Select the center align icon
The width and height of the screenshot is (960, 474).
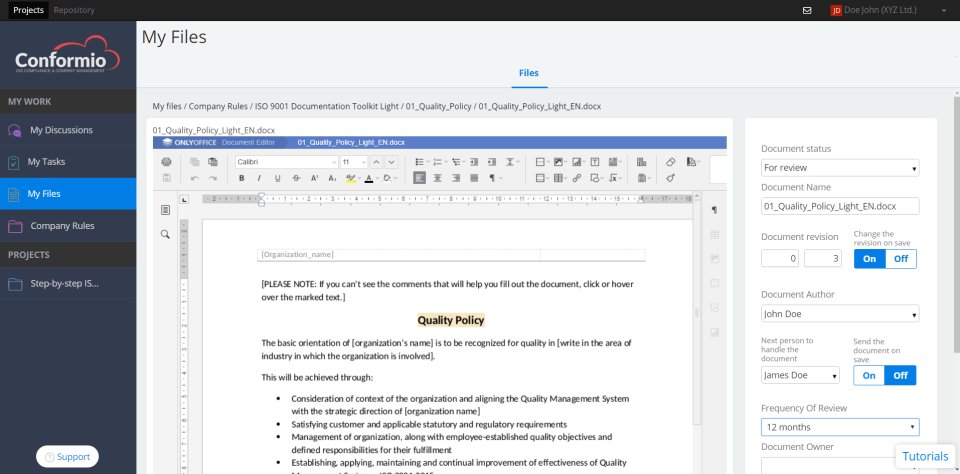pyautogui.click(x=438, y=178)
